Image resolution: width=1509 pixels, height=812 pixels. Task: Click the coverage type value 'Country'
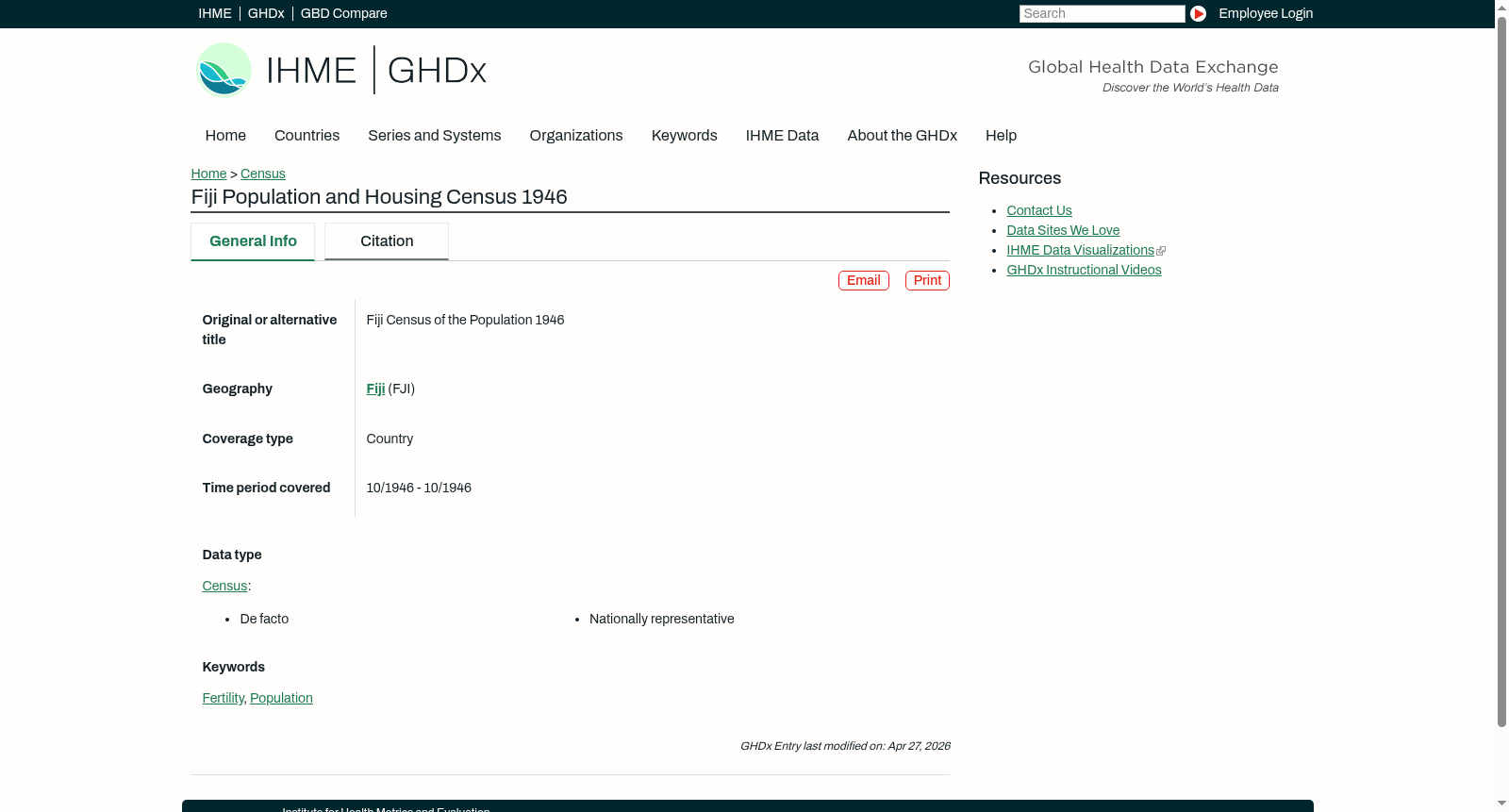tap(390, 439)
